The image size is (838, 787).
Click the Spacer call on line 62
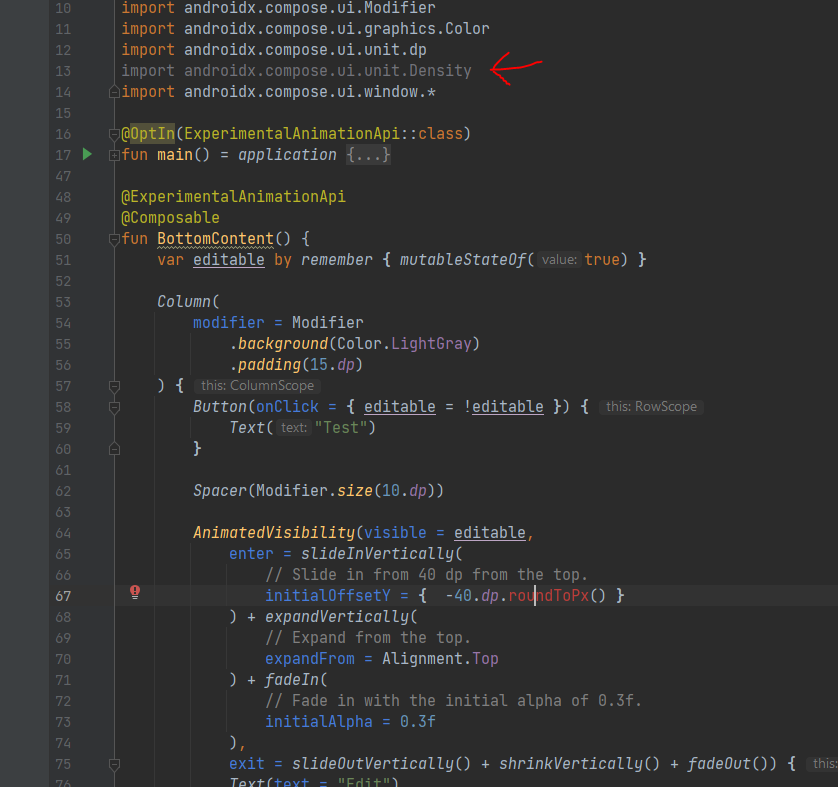pyautogui.click(x=220, y=490)
